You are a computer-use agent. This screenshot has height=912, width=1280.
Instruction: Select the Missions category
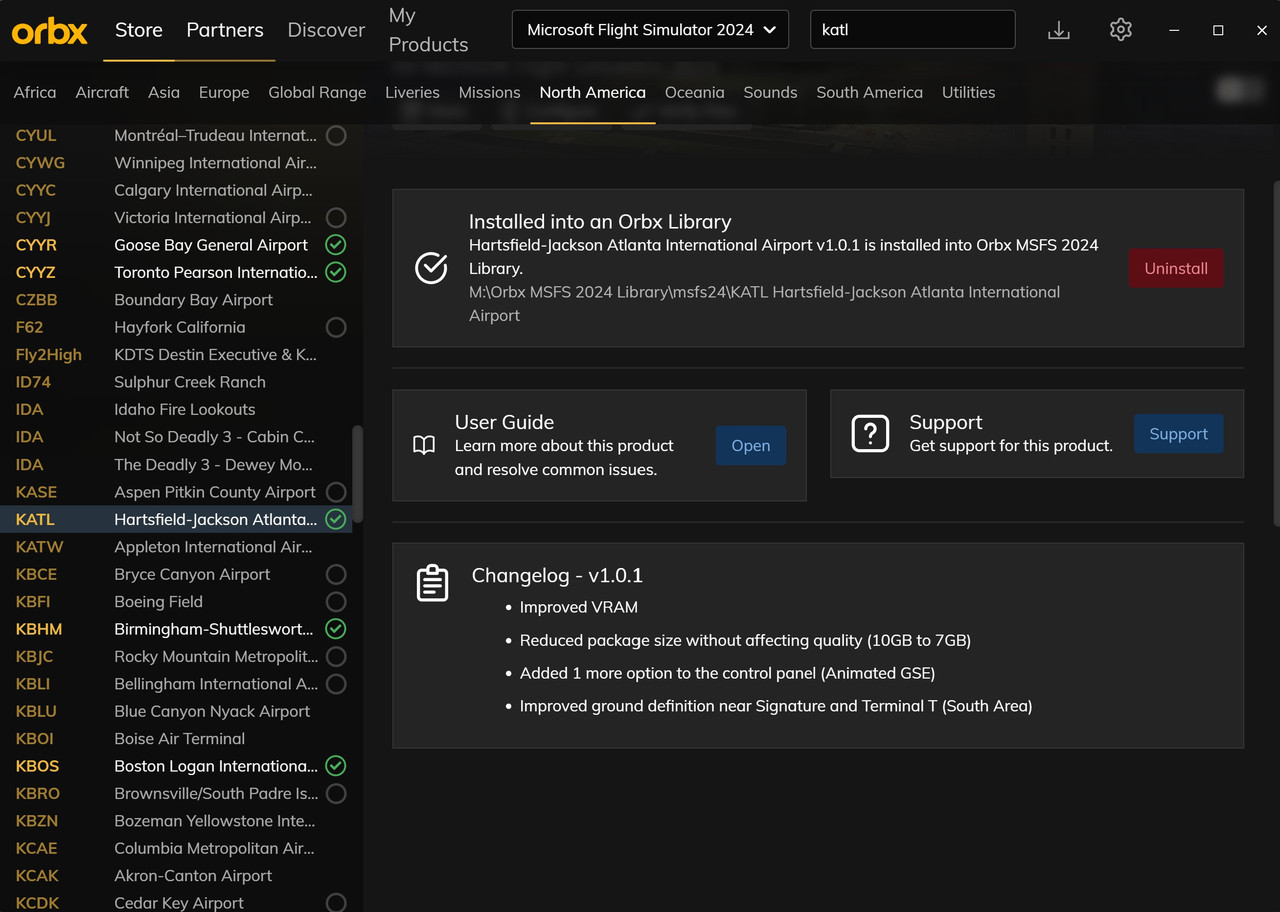click(489, 92)
